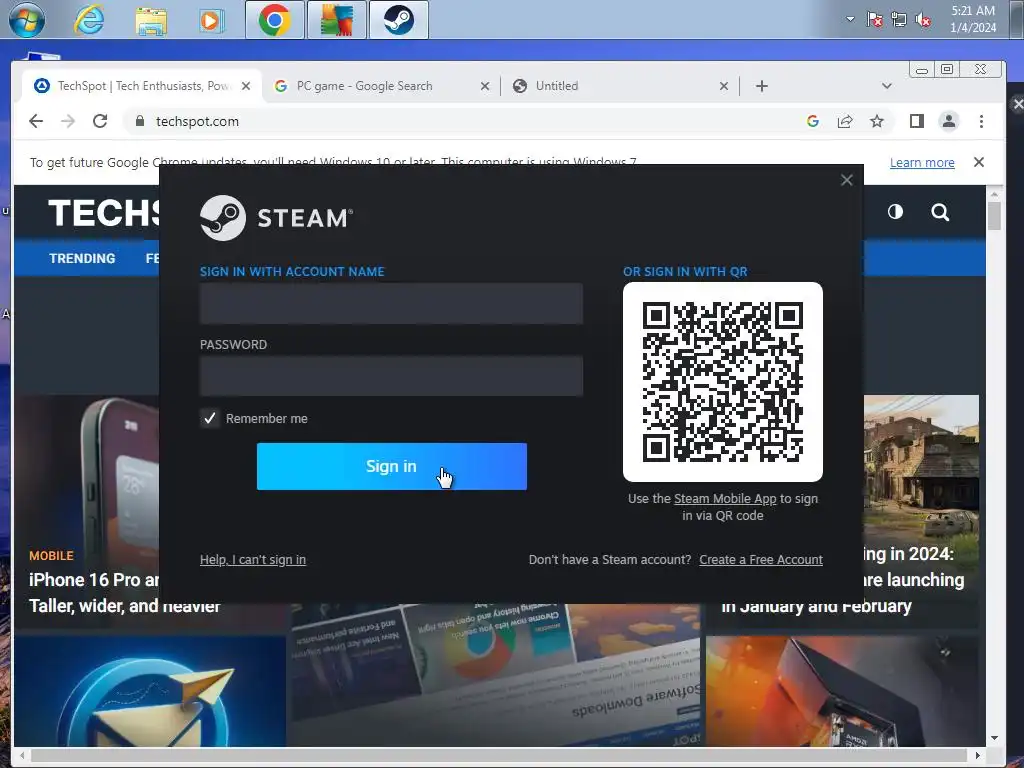Open Create a Free Account link
The height and width of the screenshot is (768, 1024).
coord(761,560)
